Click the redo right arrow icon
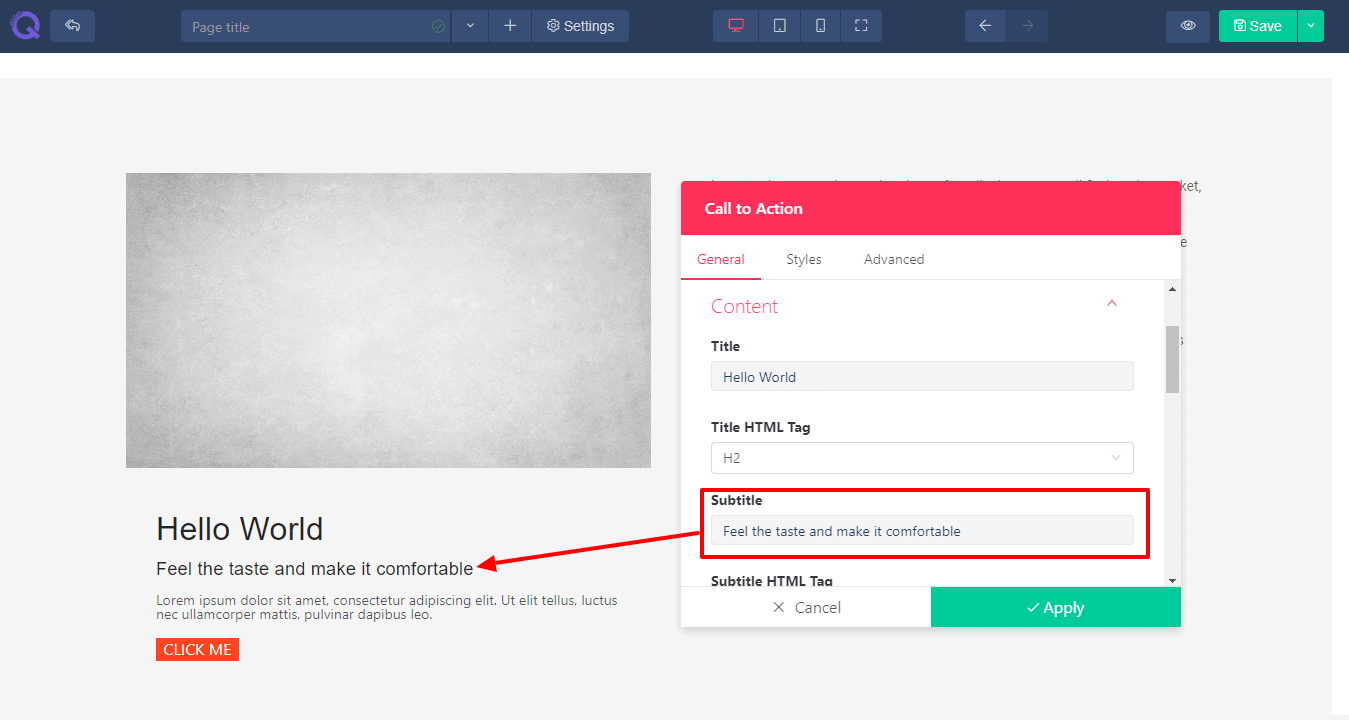This screenshot has height=720, width=1349. pyautogui.click(x=1027, y=26)
